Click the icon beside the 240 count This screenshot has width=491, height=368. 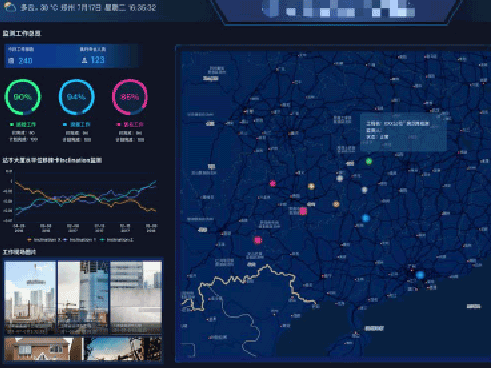click(x=11, y=61)
